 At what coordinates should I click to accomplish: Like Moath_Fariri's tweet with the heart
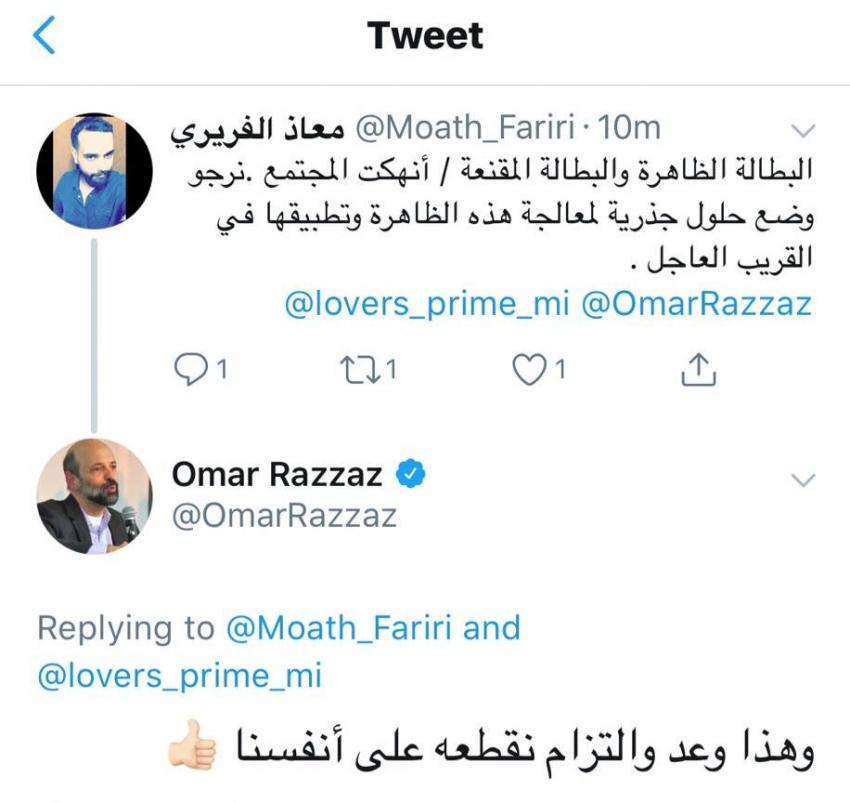[527, 370]
